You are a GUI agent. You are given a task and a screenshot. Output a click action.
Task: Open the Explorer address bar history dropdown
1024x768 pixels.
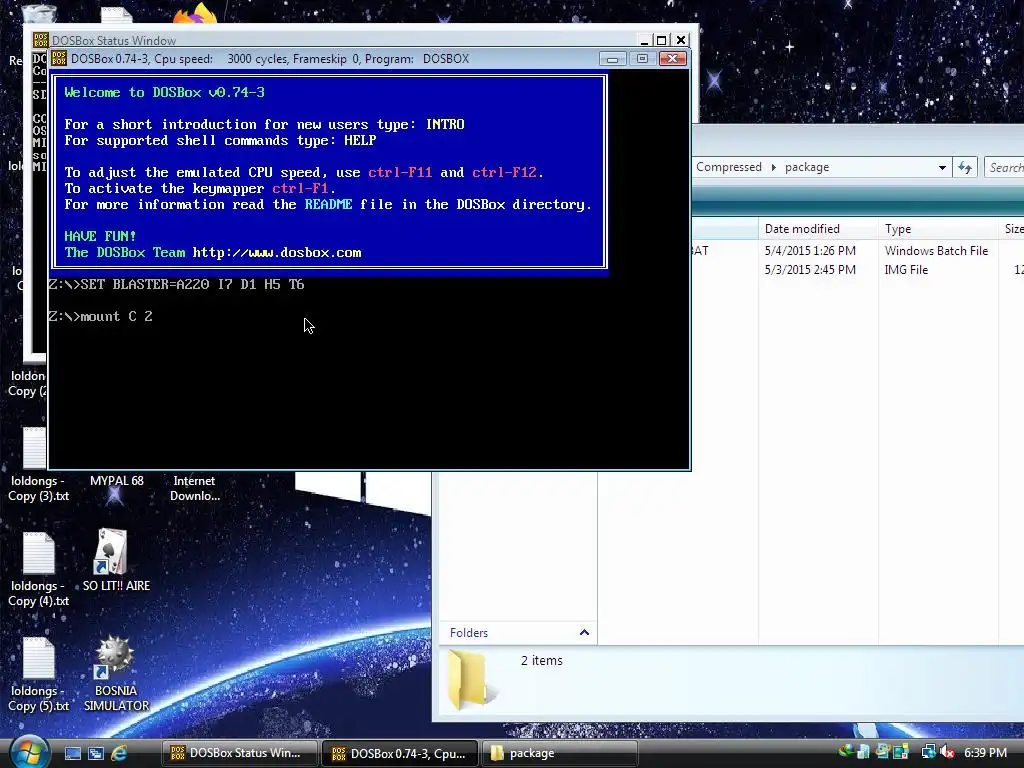pos(942,167)
